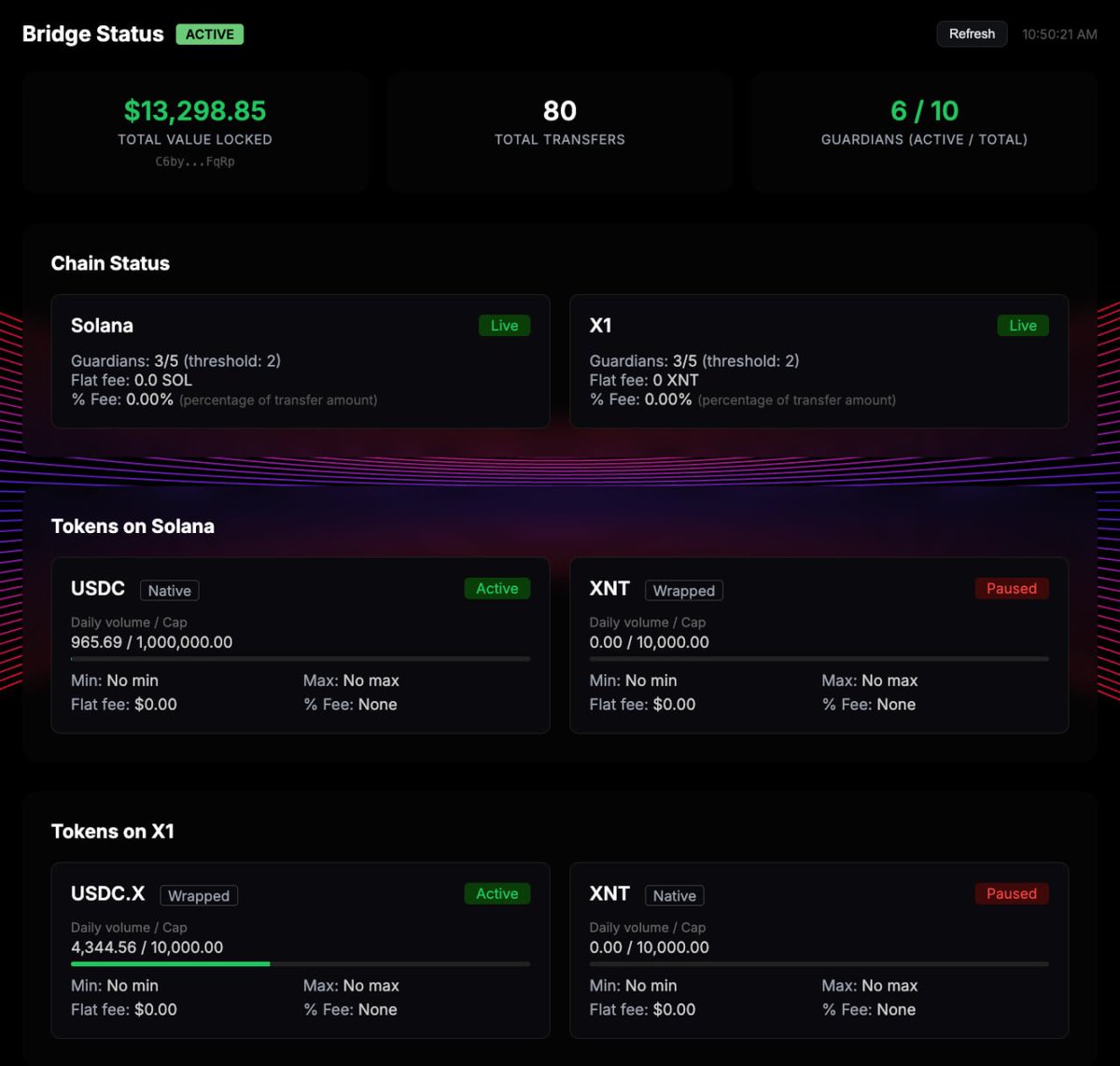1120x1066 pixels.
Task: Click the Refresh button
Action: [x=972, y=34]
